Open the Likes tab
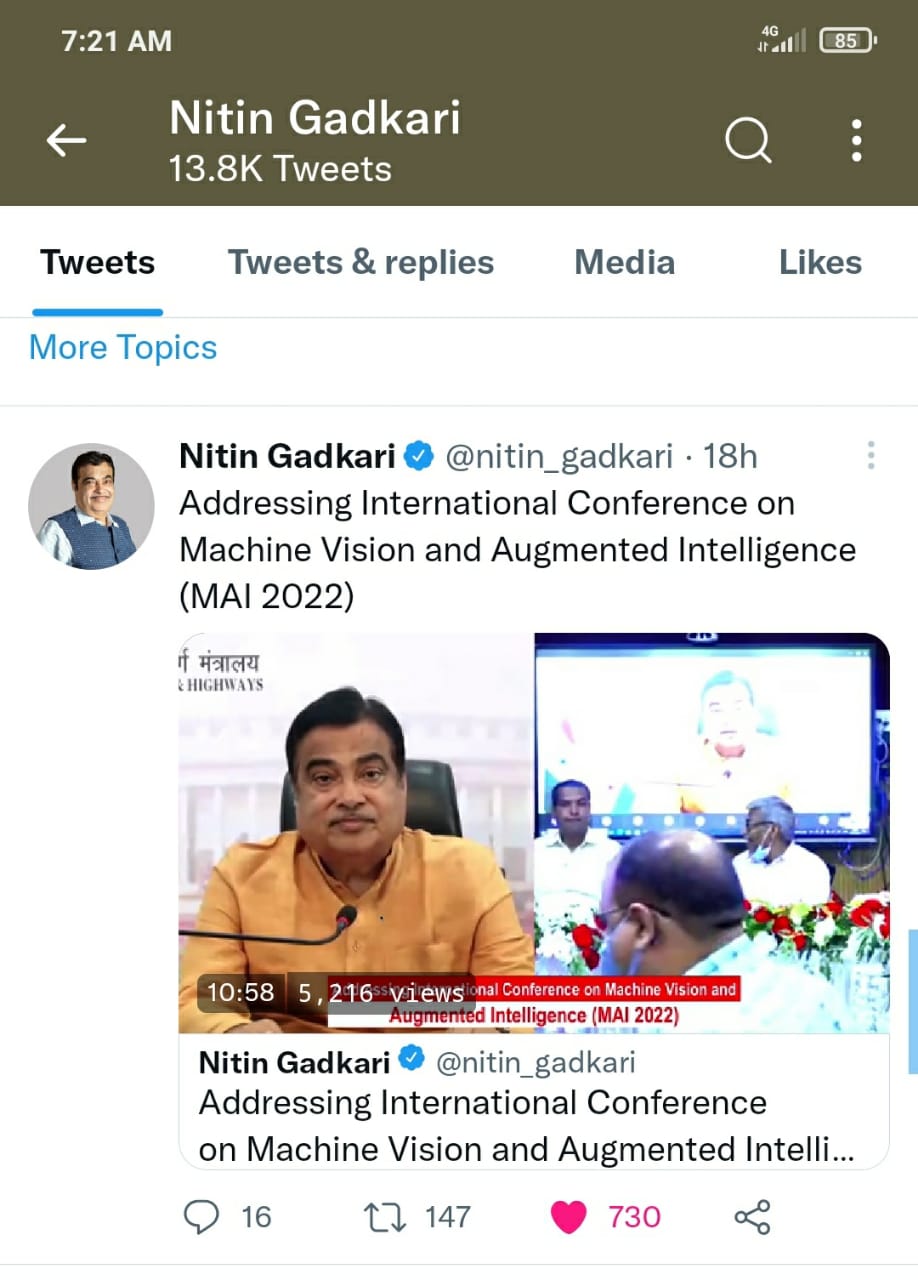The width and height of the screenshot is (918, 1280). pyautogui.click(x=820, y=263)
